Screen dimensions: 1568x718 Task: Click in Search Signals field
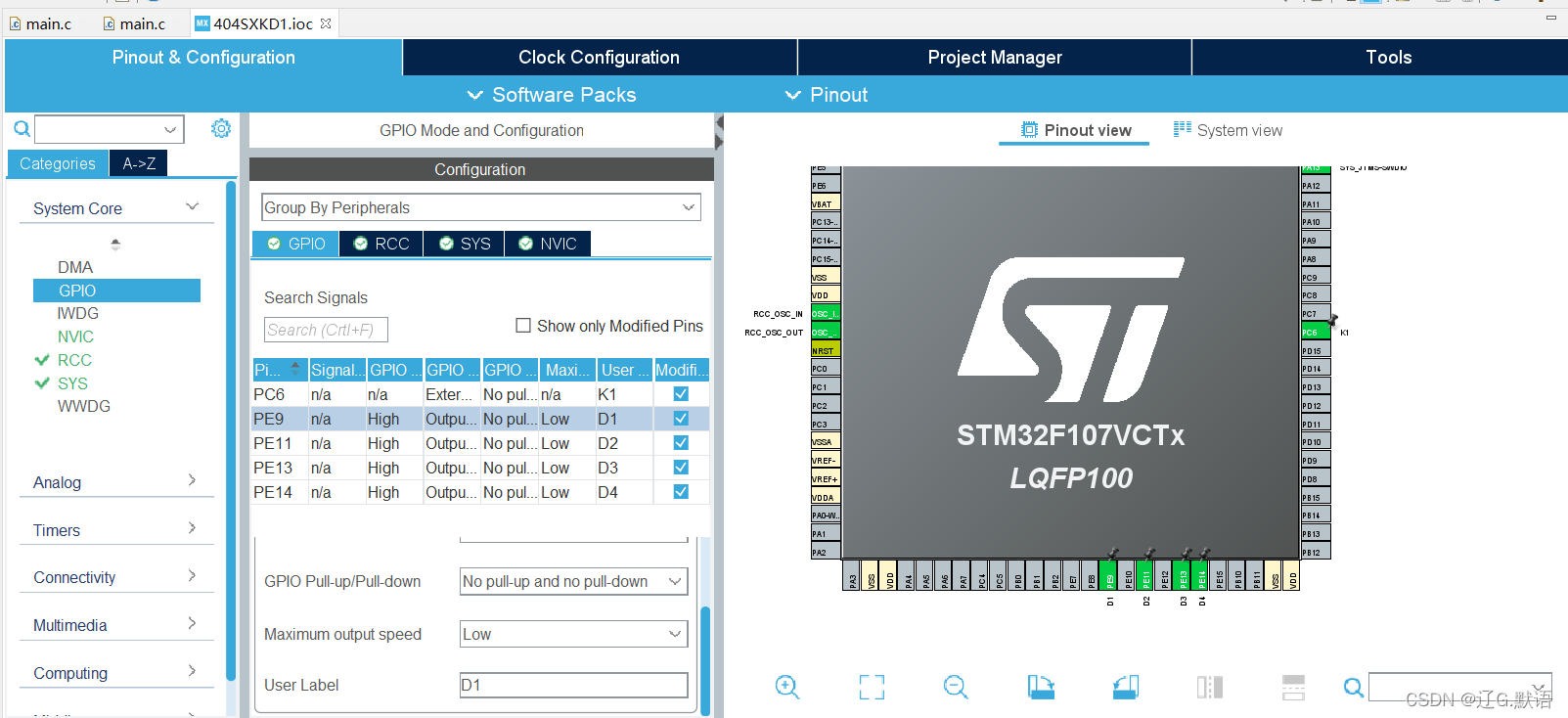pyautogui.click(x=326, y=330)
